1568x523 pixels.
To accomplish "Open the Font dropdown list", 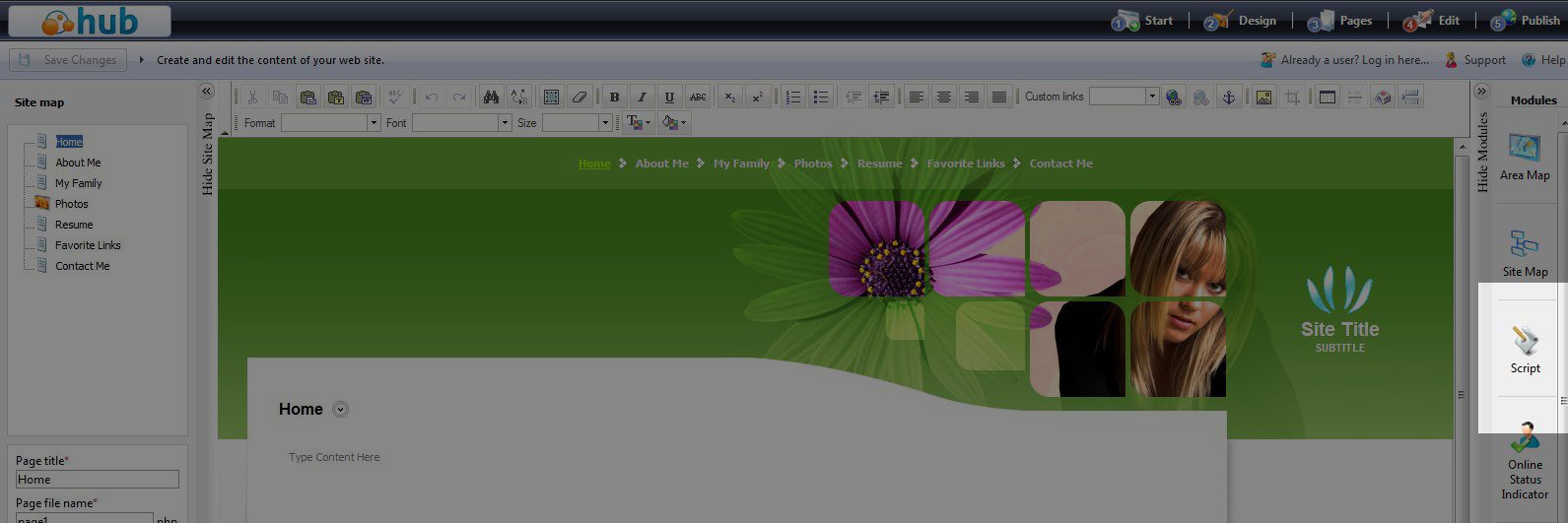I will pos(505,123).
